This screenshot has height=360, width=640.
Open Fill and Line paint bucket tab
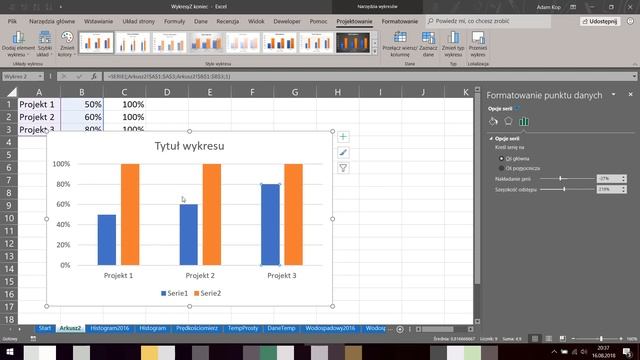pyautogui.click(x=493, y=122)
